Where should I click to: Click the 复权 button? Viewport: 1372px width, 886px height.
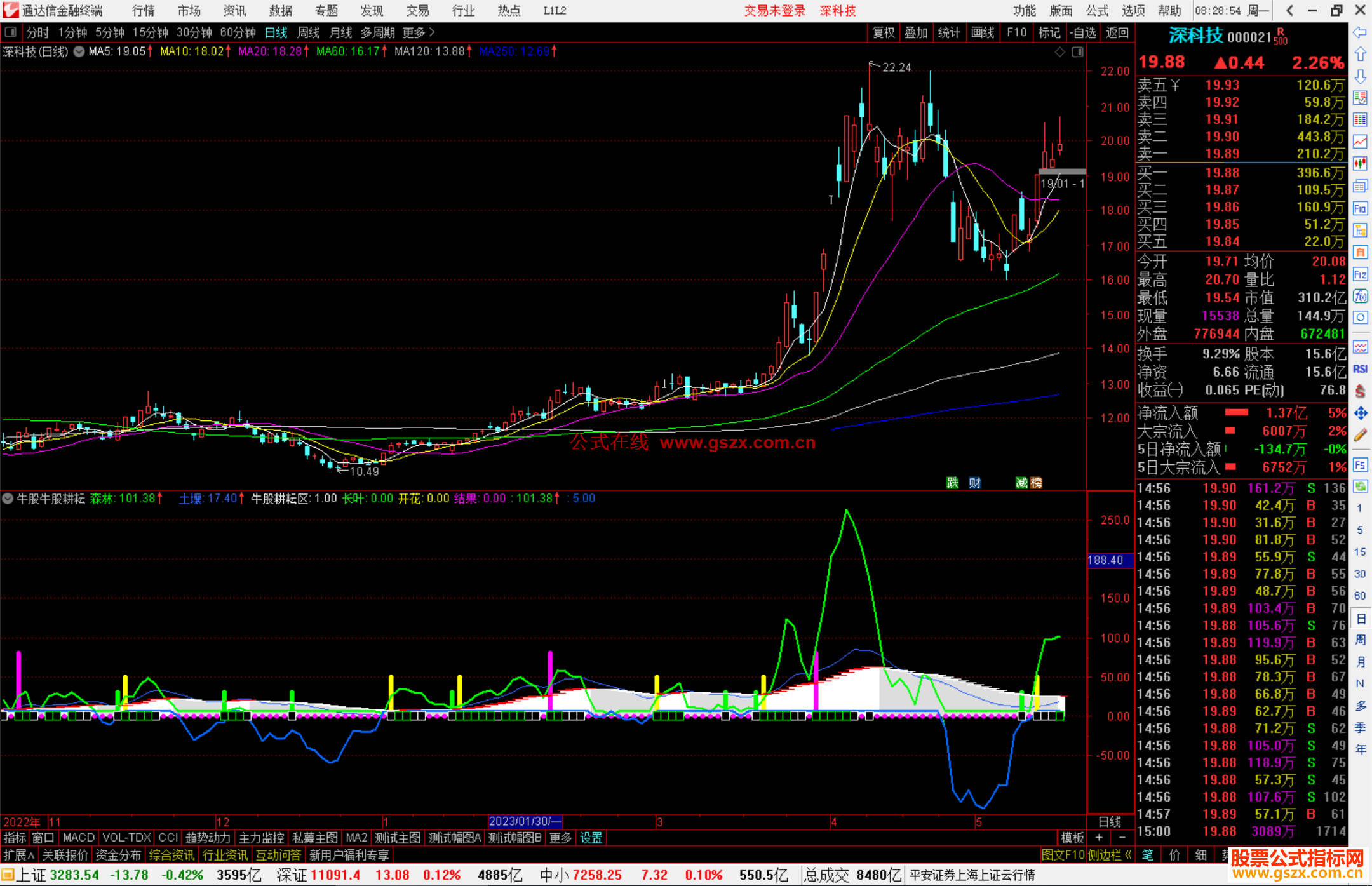point(884,32)
